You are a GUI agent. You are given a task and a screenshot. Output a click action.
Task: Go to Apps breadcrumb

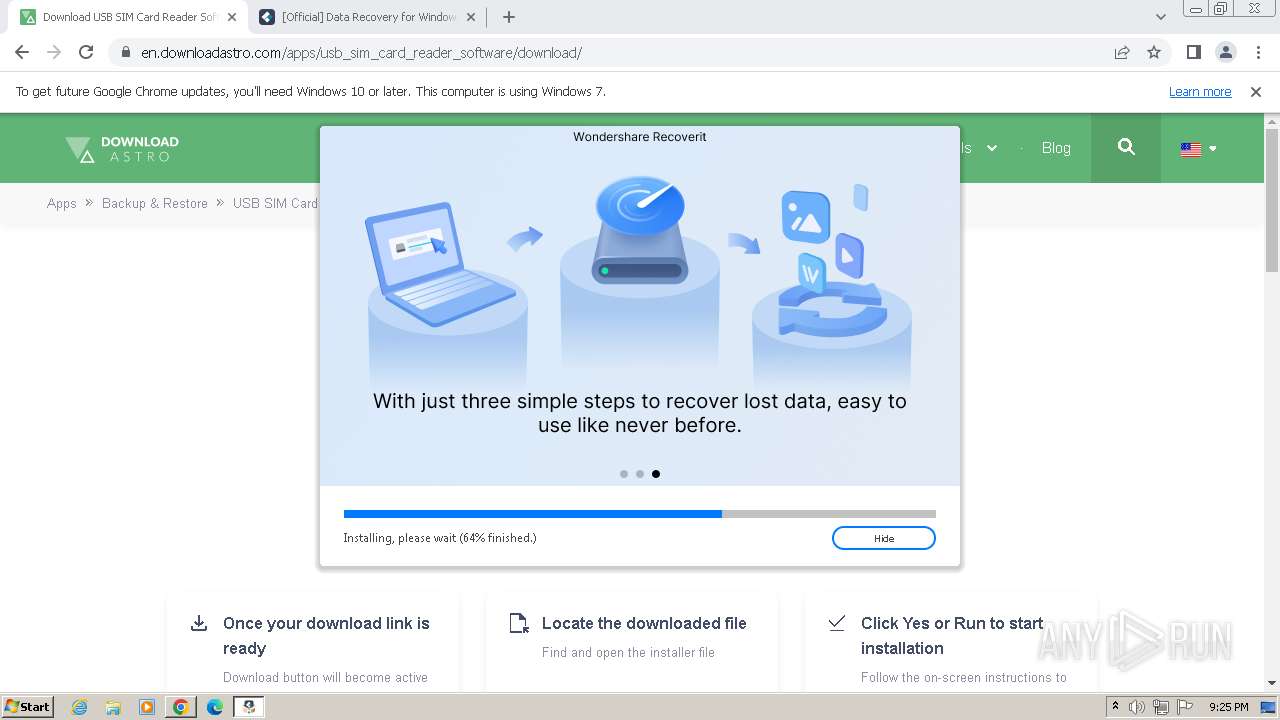pos(62,203)
